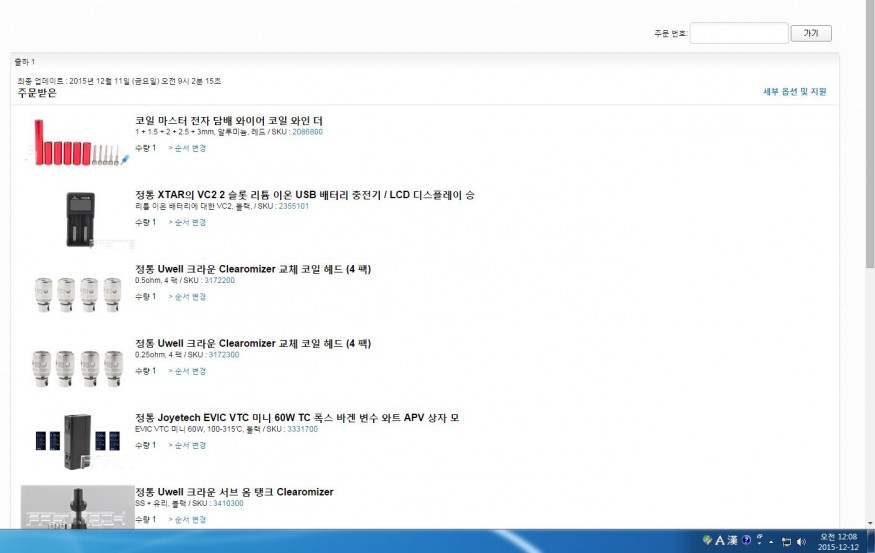The width and height of the screenshot is (875, 553).
Task: Open the 세부 옵션 및 지원 link
Action: pos(795,92)
